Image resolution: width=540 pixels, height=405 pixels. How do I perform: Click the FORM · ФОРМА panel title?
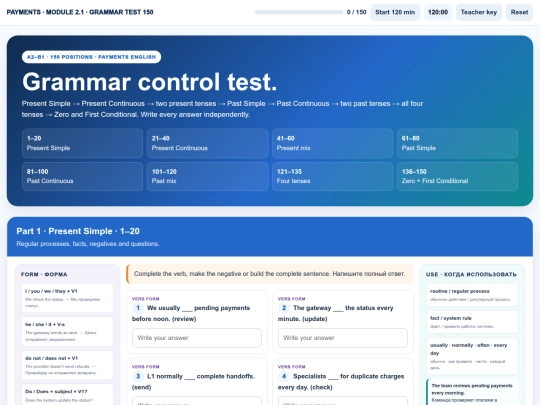click(x=44, y=274)
